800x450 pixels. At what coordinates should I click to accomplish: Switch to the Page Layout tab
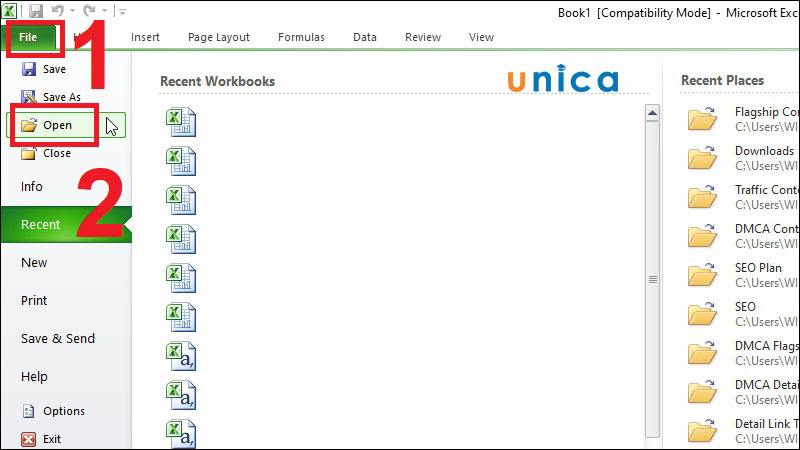click(219, 37)
